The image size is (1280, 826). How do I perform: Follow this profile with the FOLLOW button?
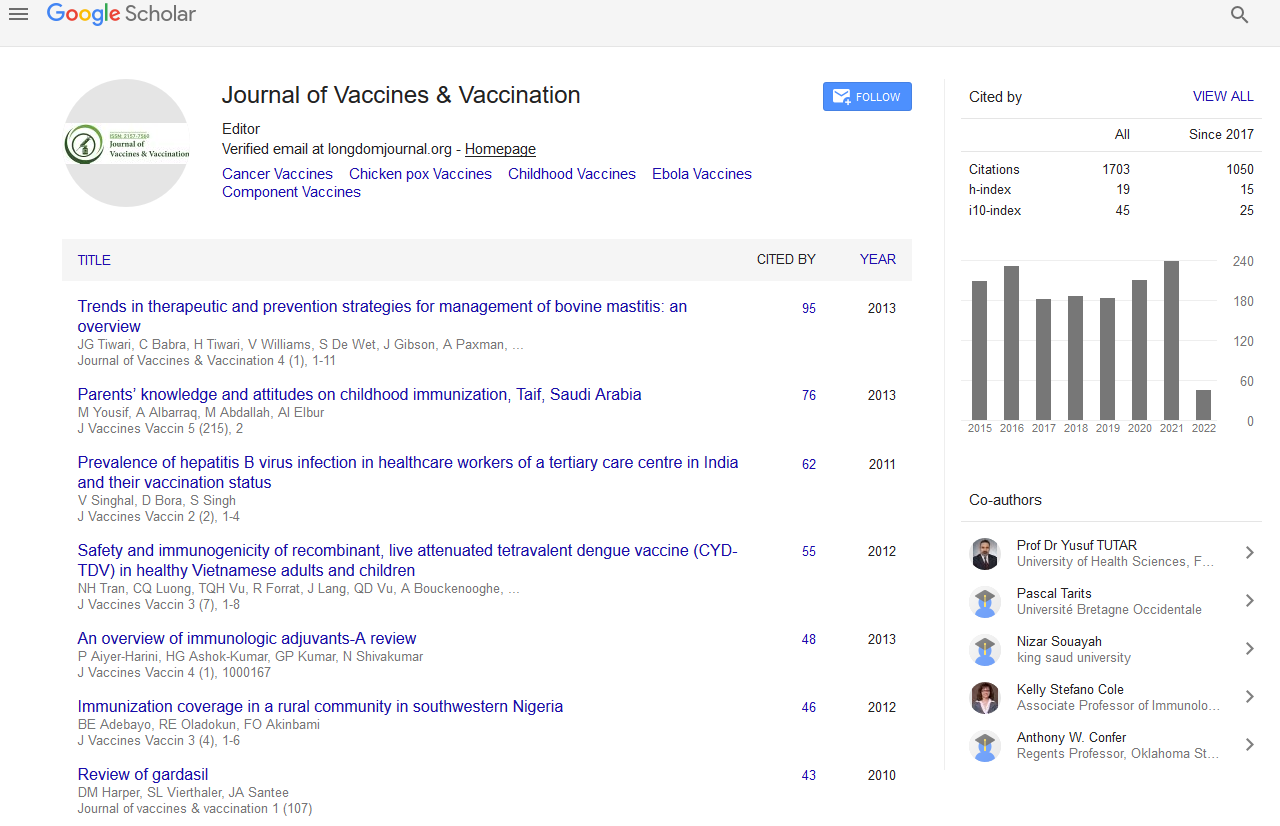pos(867,97)
